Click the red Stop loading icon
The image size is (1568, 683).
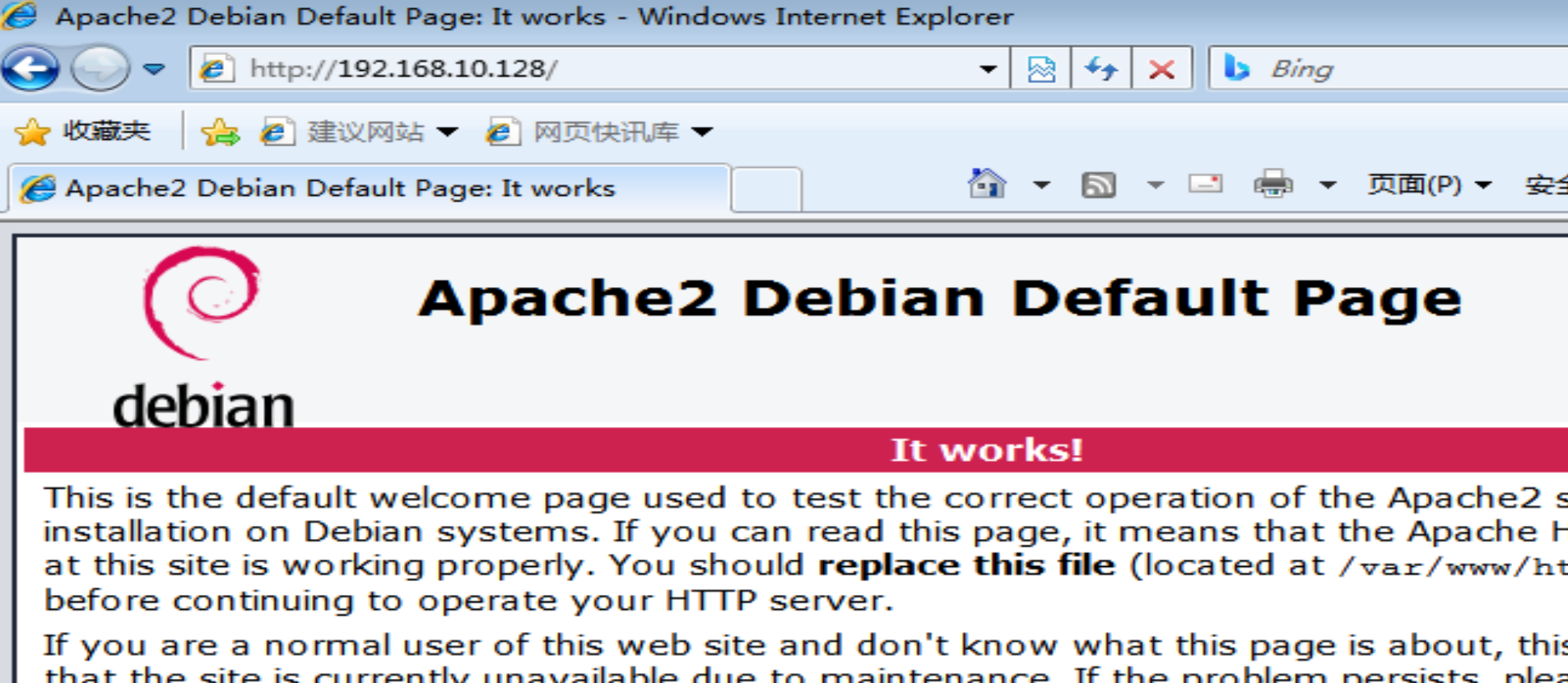click(x=1161, y=69)
